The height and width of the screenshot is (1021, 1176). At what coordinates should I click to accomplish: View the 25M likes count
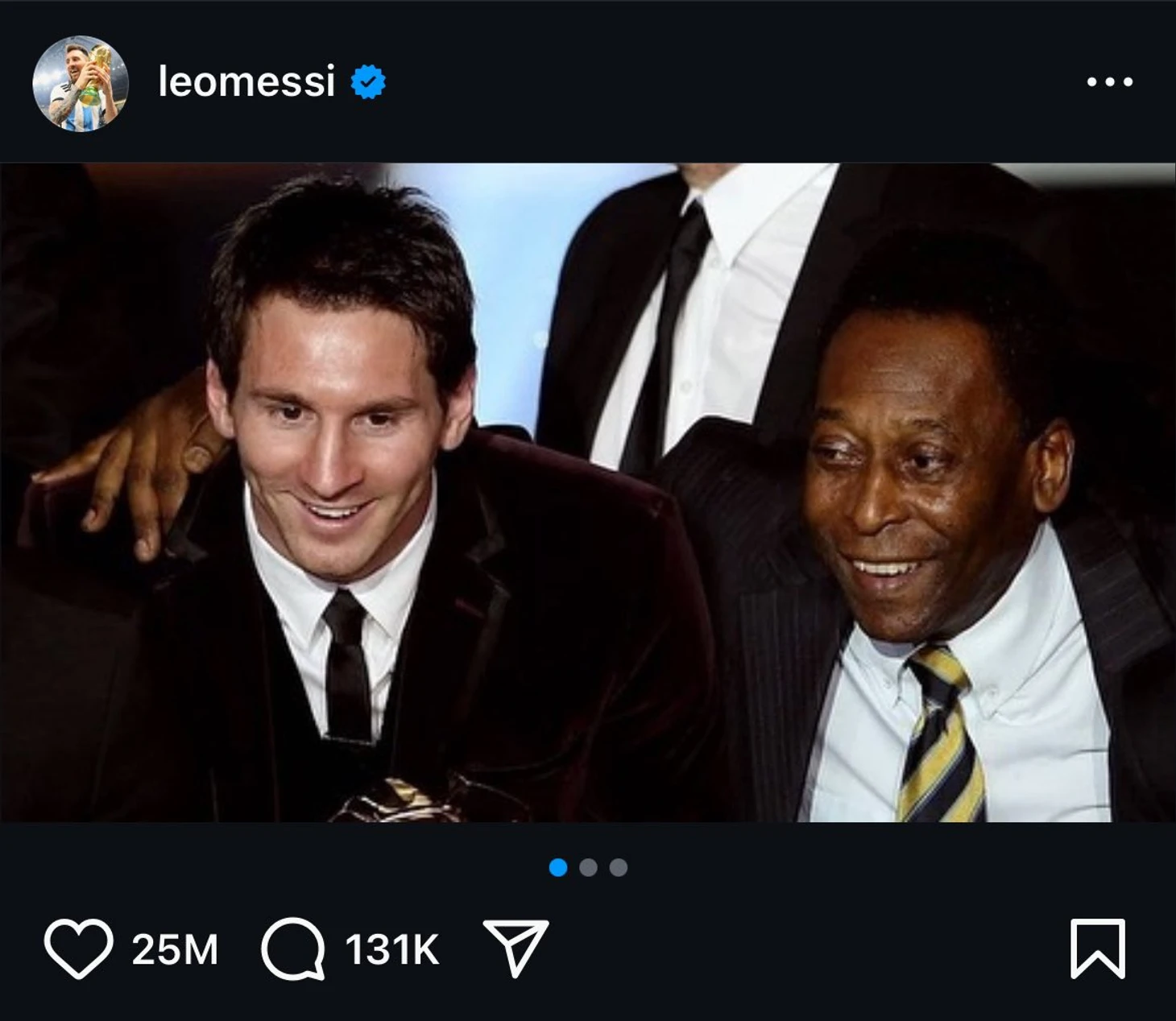point(175,950)
